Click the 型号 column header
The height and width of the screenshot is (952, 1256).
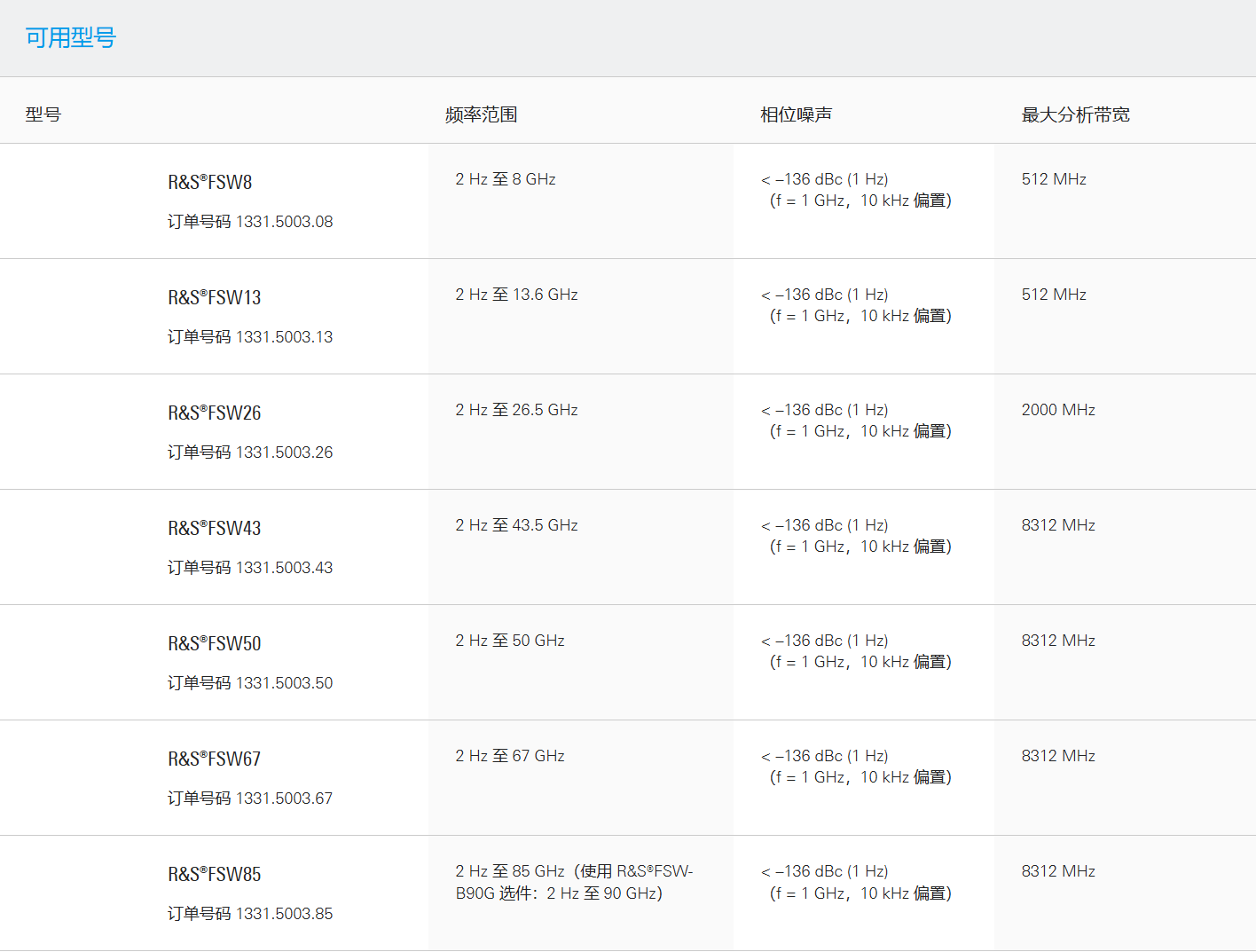point(43,114)
